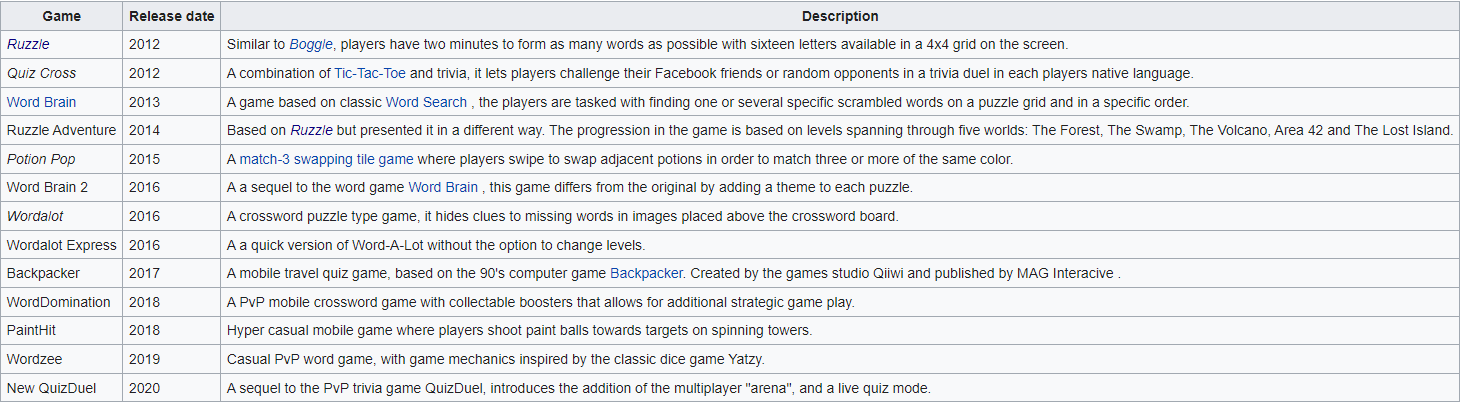
Task: Click the 2020 release date cell
Action: pyautogui.click(x=145, y=388)
